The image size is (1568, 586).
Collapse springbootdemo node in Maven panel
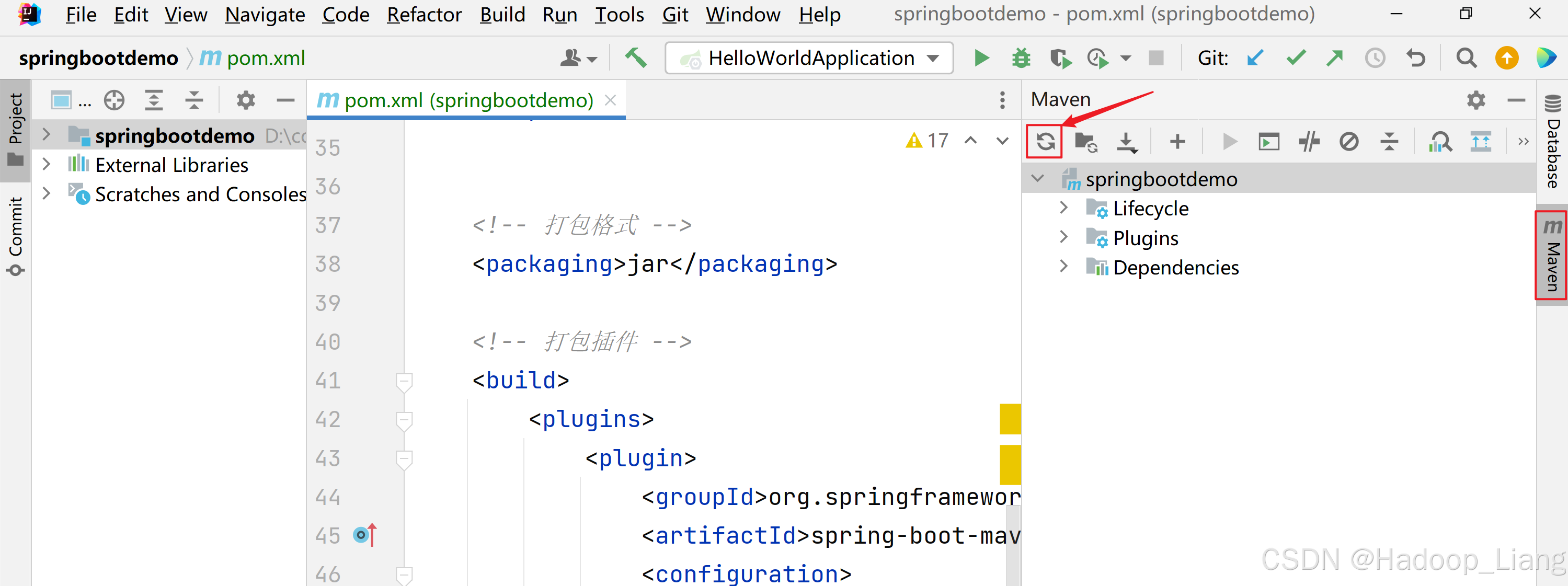[1038, 178]
